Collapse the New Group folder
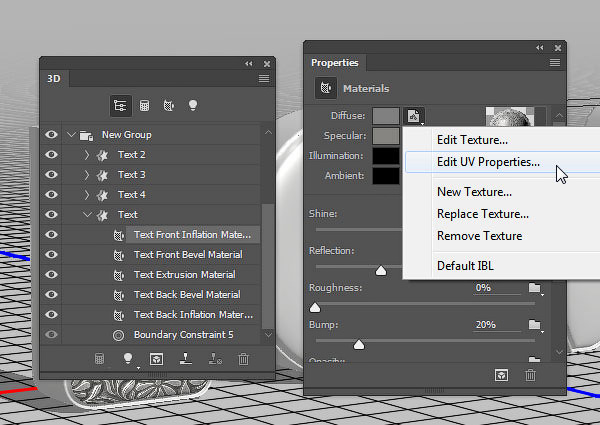 (71, 135)
